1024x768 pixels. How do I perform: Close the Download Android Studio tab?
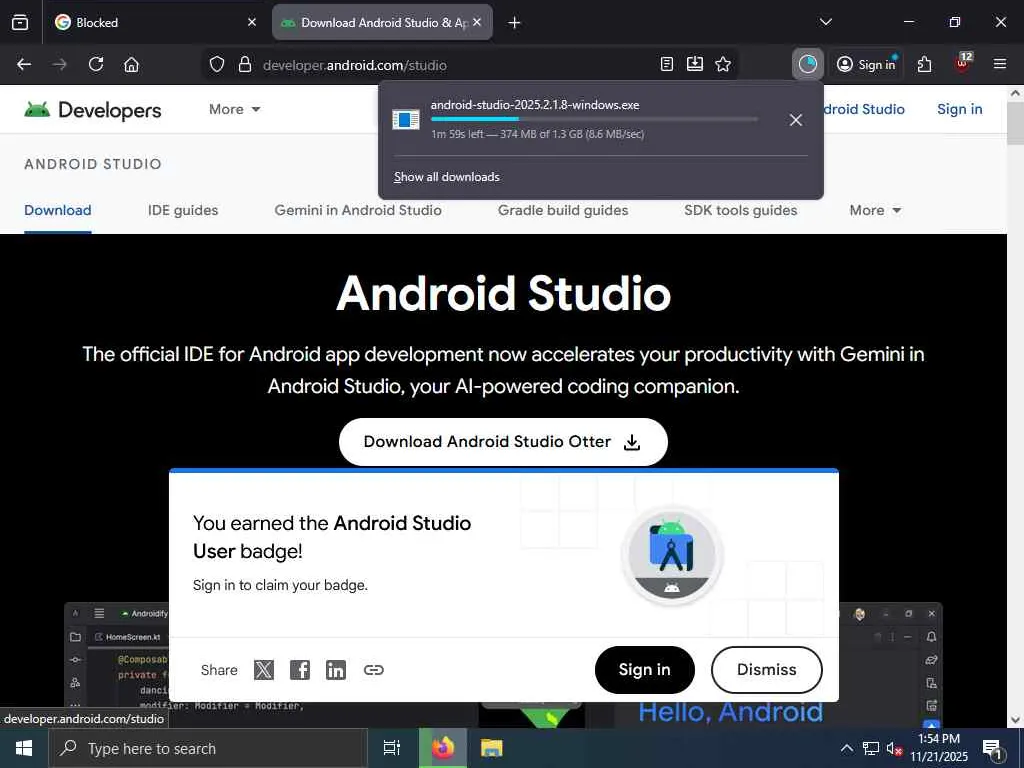477,22
